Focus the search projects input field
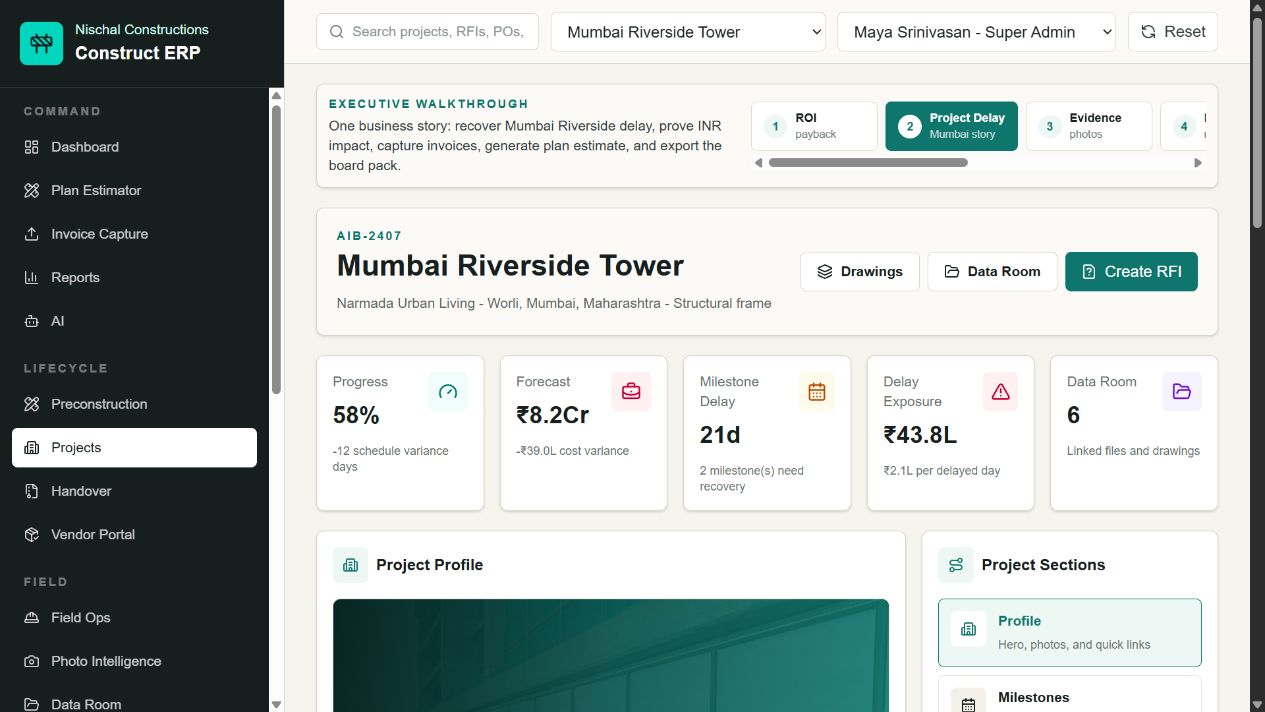1265x712 pixels. point(427,32)
